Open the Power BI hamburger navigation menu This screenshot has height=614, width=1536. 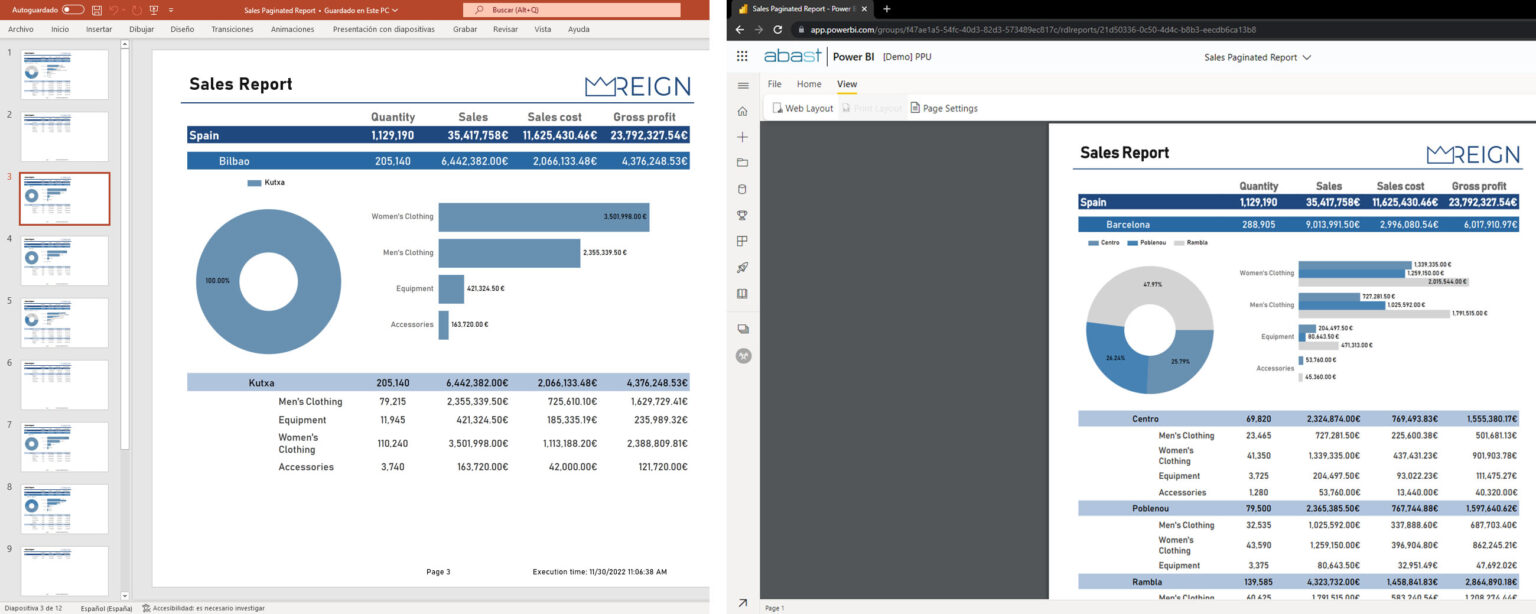(x=743, y=84)
